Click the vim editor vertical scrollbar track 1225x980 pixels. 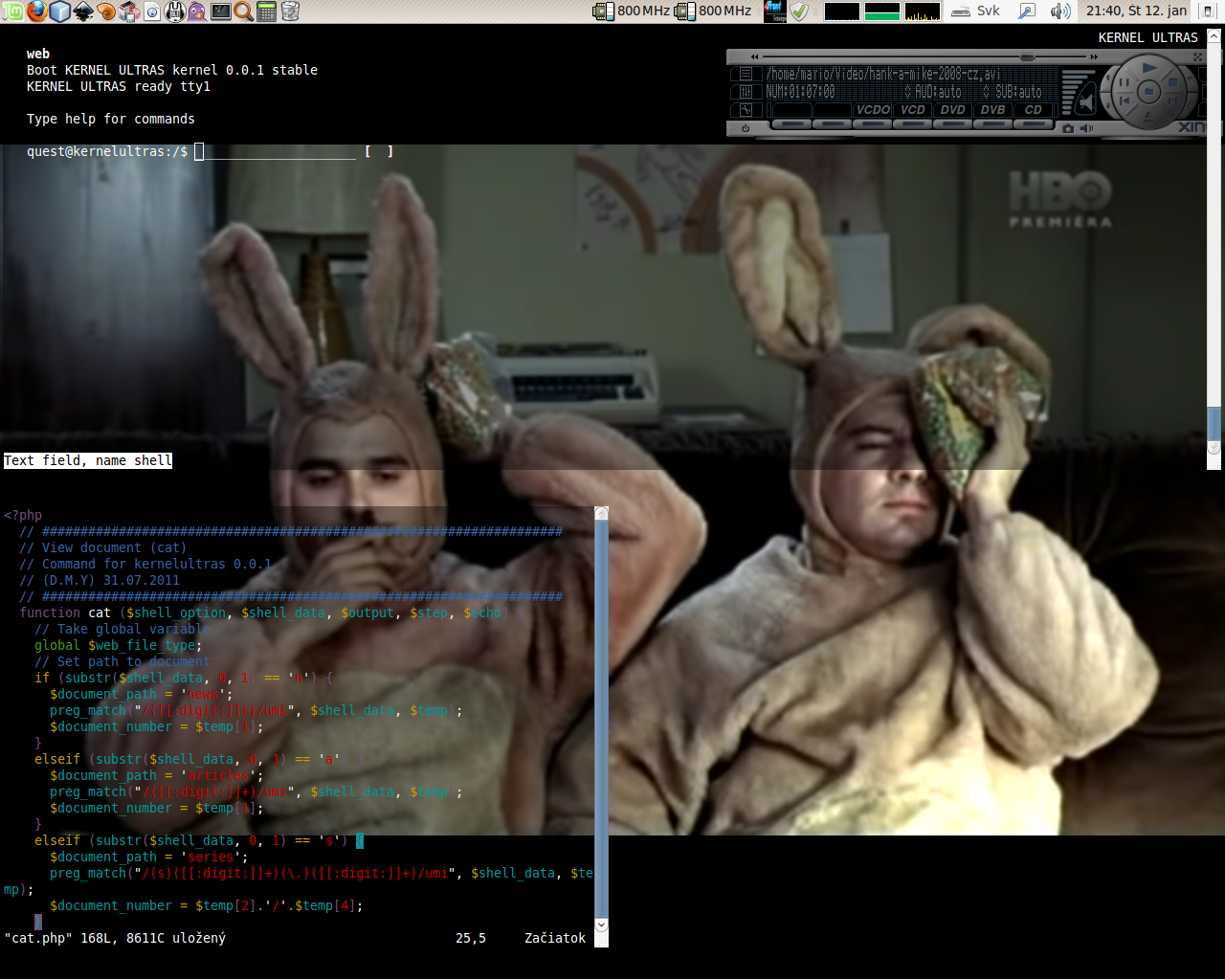[x=601, y=718]
